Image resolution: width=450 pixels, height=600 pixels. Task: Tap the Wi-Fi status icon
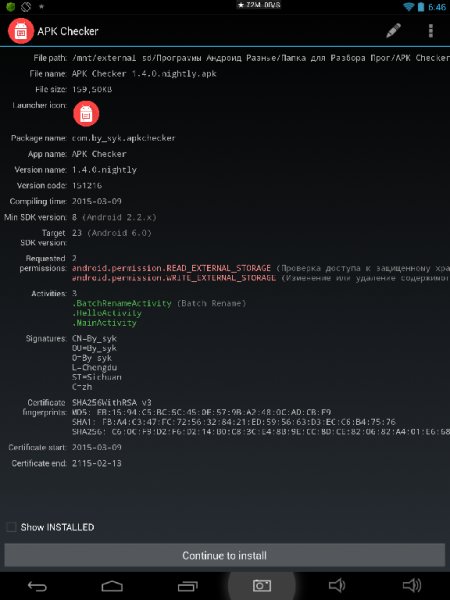409,7
